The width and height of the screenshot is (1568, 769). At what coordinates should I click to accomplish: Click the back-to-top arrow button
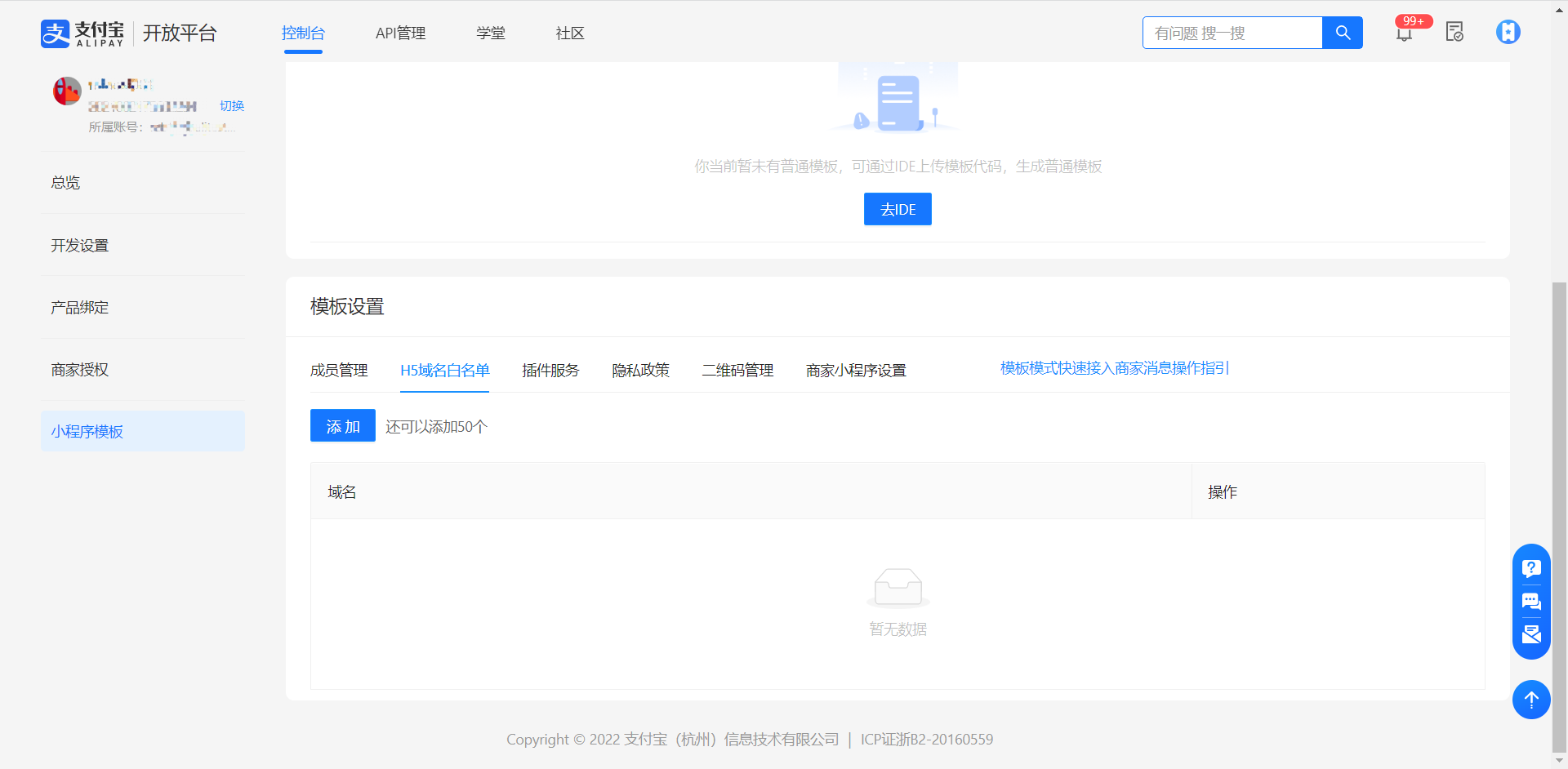point(1531,700)
